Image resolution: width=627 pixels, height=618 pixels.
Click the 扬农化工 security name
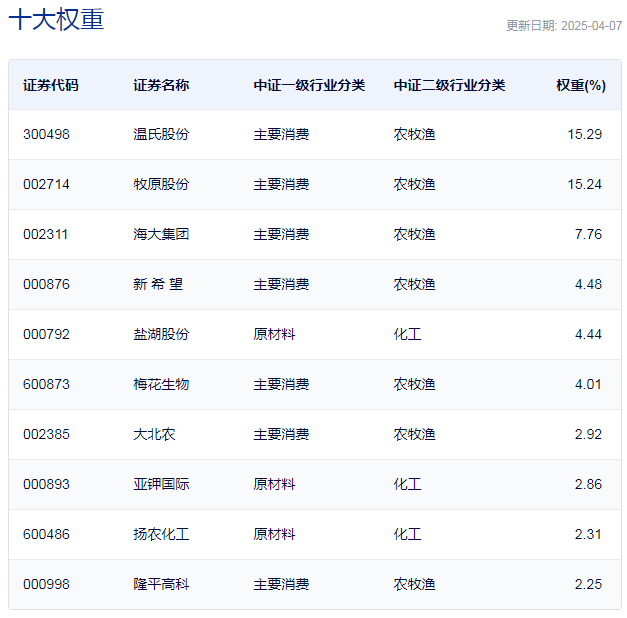coord(160,534)
